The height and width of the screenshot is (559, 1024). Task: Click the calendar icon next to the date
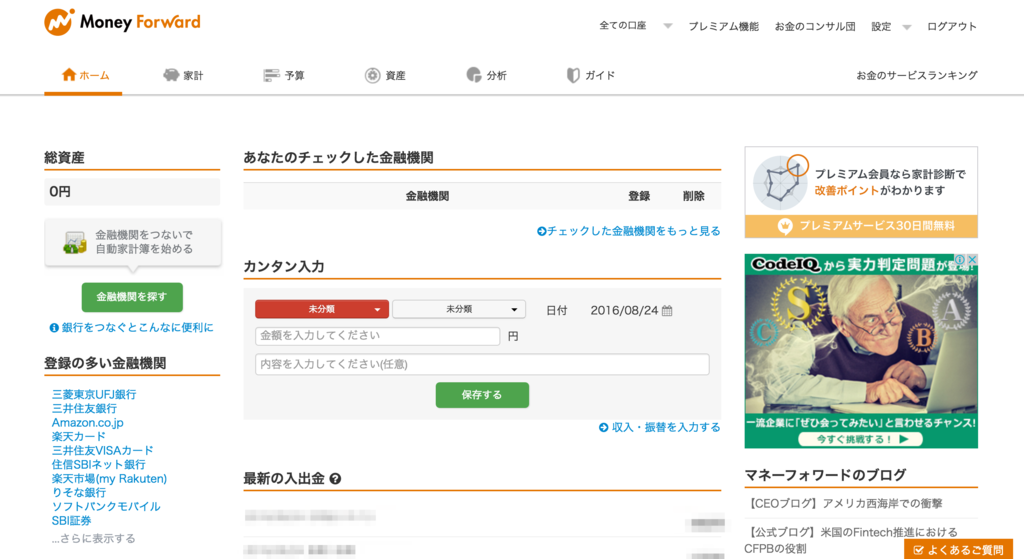(x=667, y=311)
